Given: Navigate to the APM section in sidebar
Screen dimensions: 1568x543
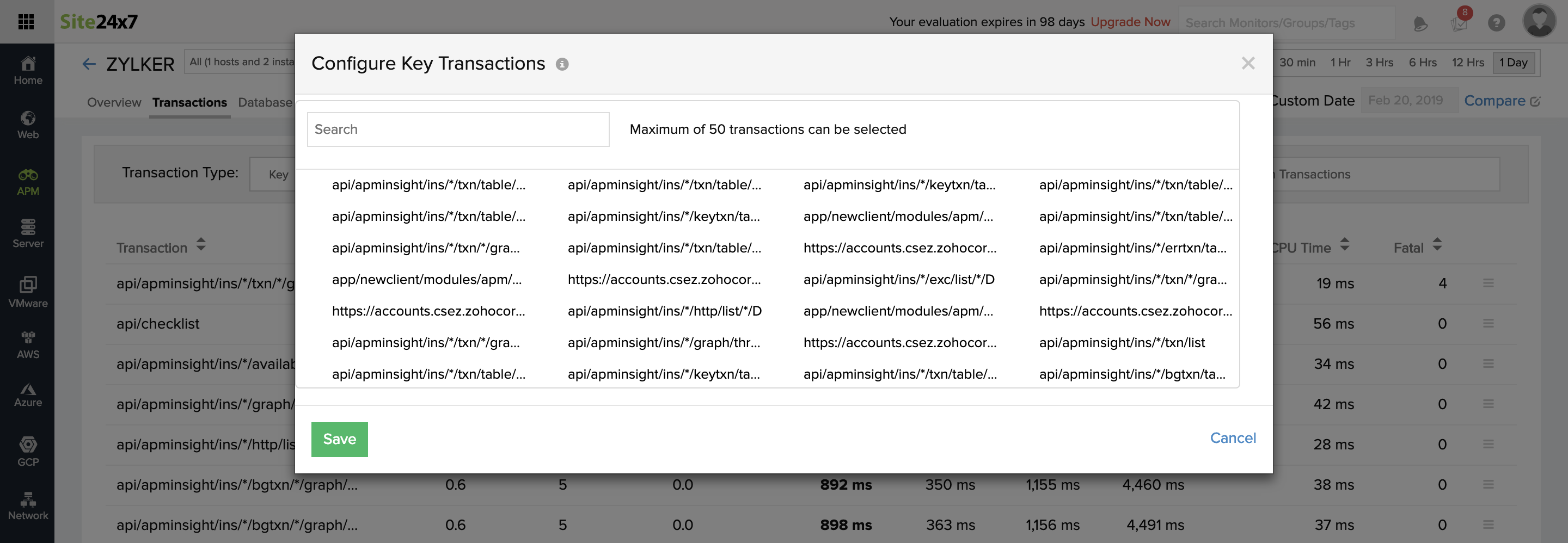Looking at the screenshot, I should [x=28, y=180].
